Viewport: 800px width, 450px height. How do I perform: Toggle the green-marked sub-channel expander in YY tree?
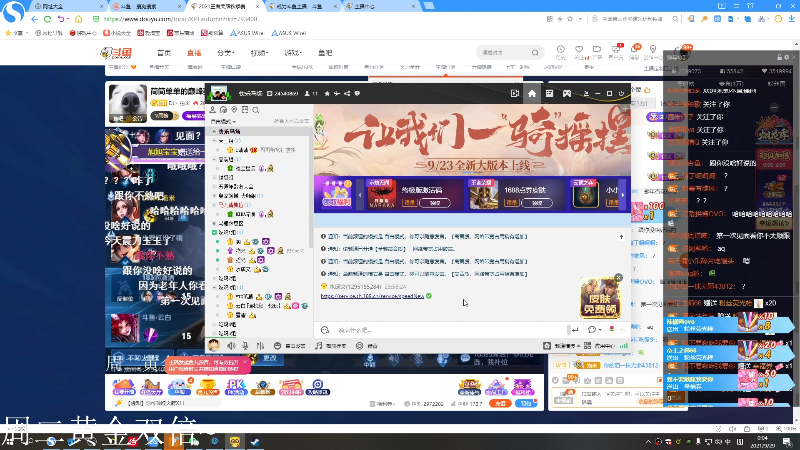(214, 232)
